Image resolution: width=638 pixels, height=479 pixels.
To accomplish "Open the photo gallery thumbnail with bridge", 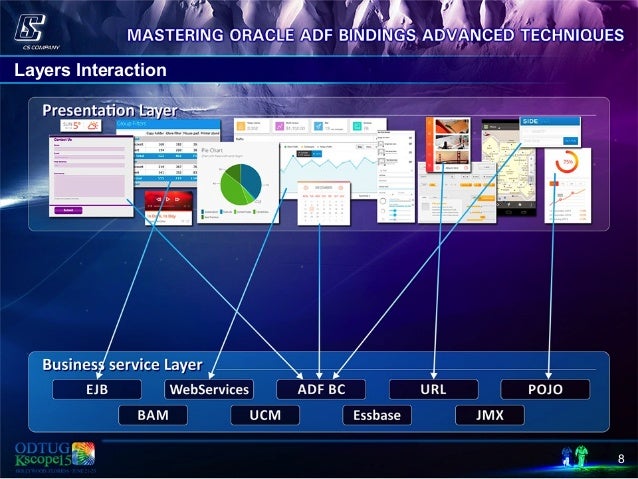I will point(448,145).
